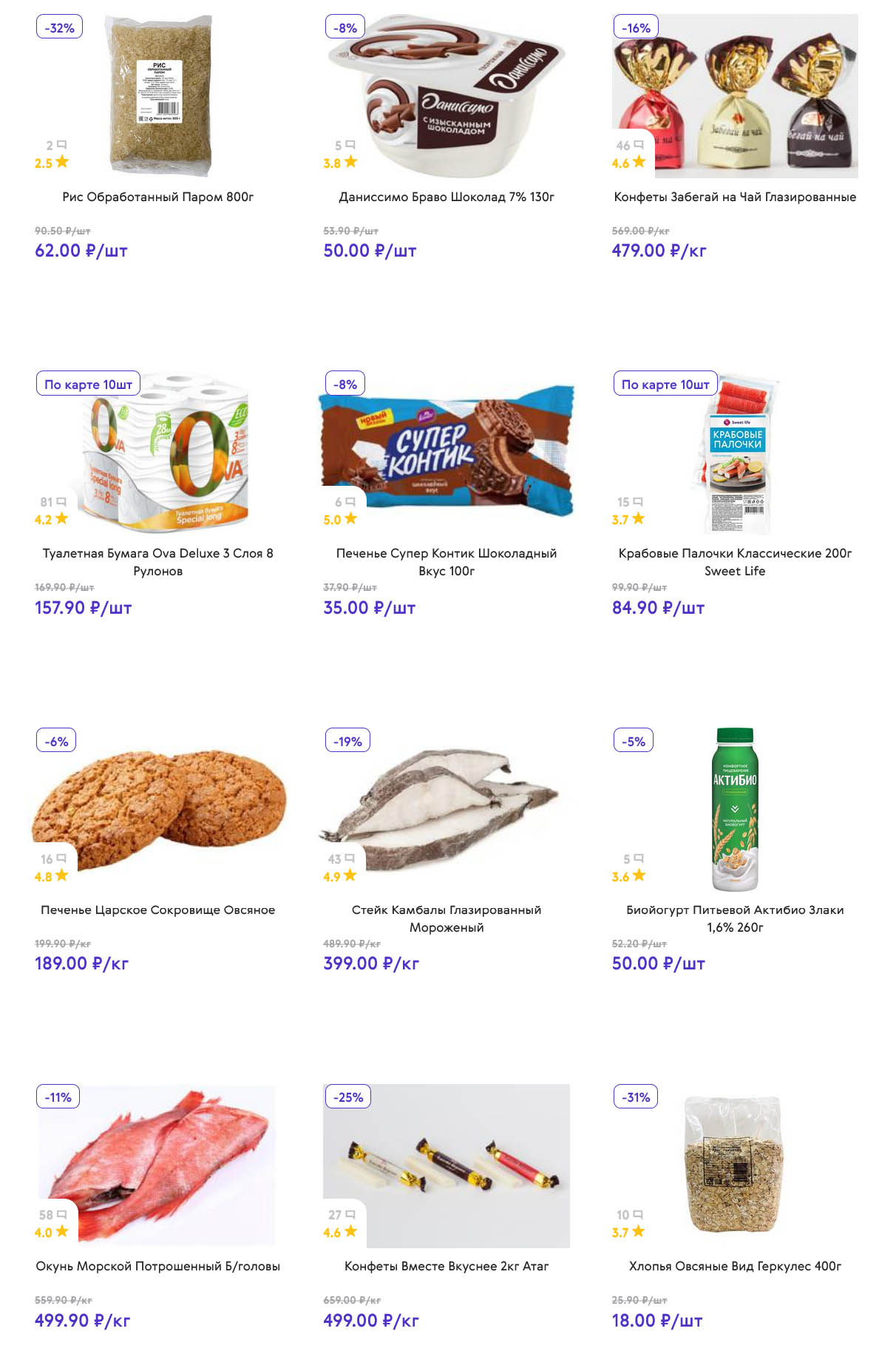Open the Хлопья Овсяные Вид Геркулес 400г link
The height and width of the screenshot is (1351, 896).
point(735,1266)
